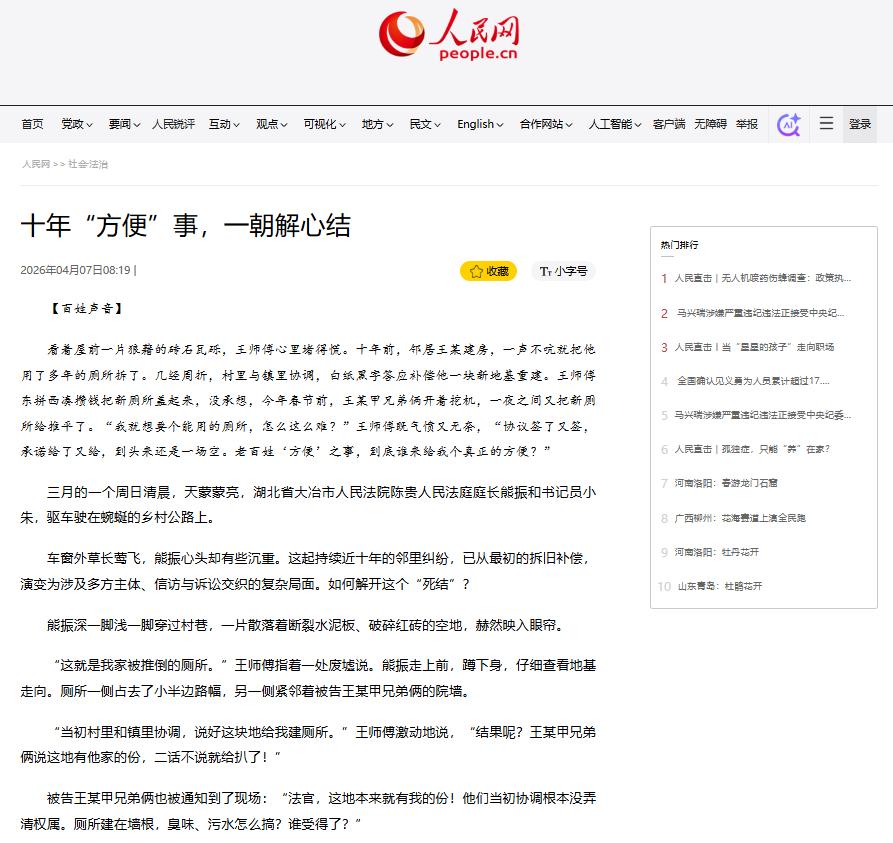This screenshot has width=893, height=843.
Task: Click the 社会·法治 breadcrumb link
Action: pyautogui.click(x=88, y=164)
